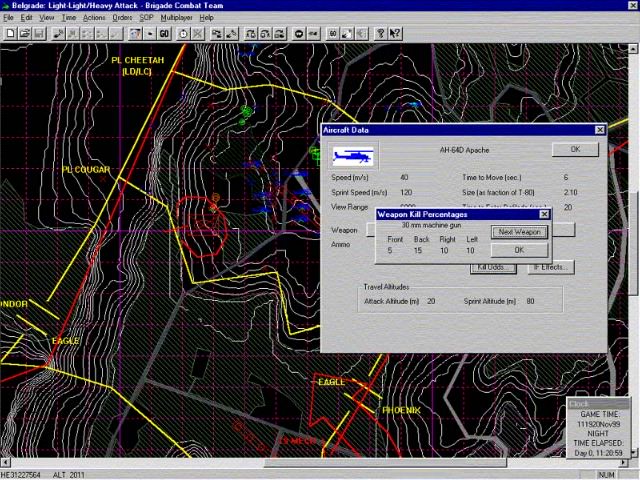640x480 pixels.
Task: Click the question mark Help icon
Action: (381, 33)
